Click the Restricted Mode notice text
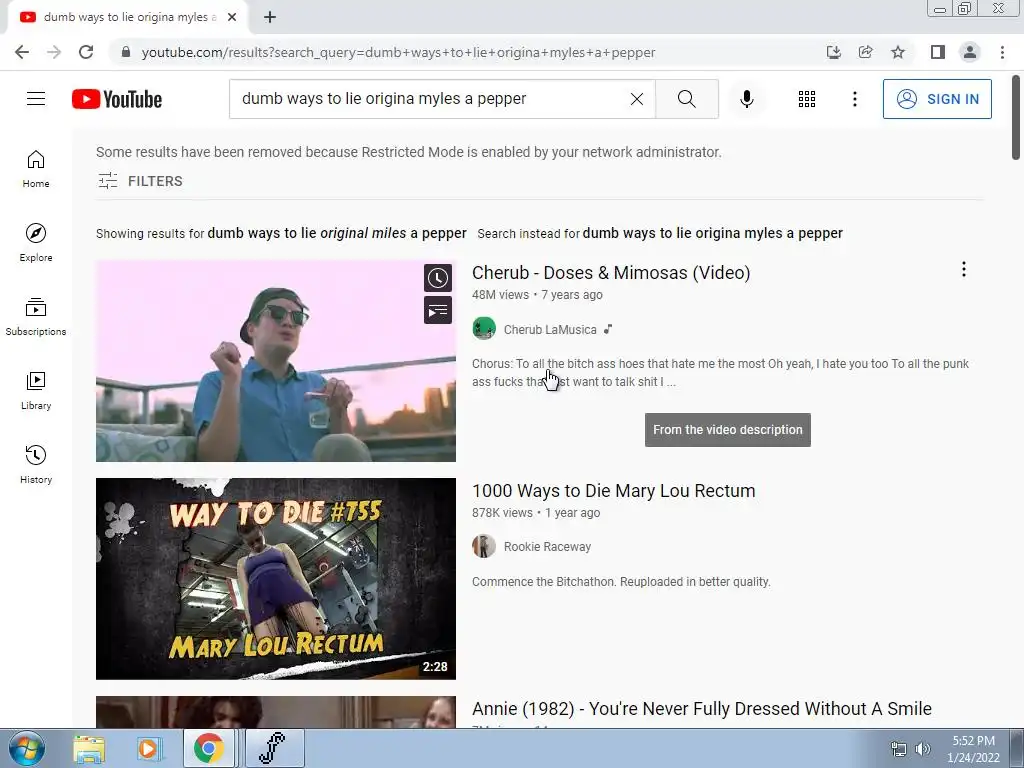1024x768 pixels. [x=409, y=152]
